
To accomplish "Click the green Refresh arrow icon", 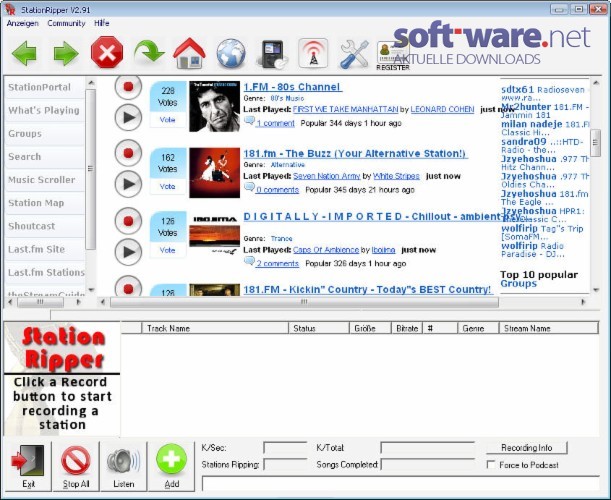I will pyautogui.click(x=149, y=51).
